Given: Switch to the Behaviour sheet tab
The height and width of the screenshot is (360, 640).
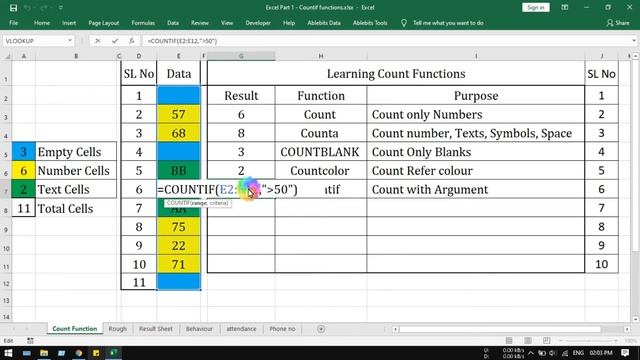Looking at the screenshot, I should pos(199,329).
